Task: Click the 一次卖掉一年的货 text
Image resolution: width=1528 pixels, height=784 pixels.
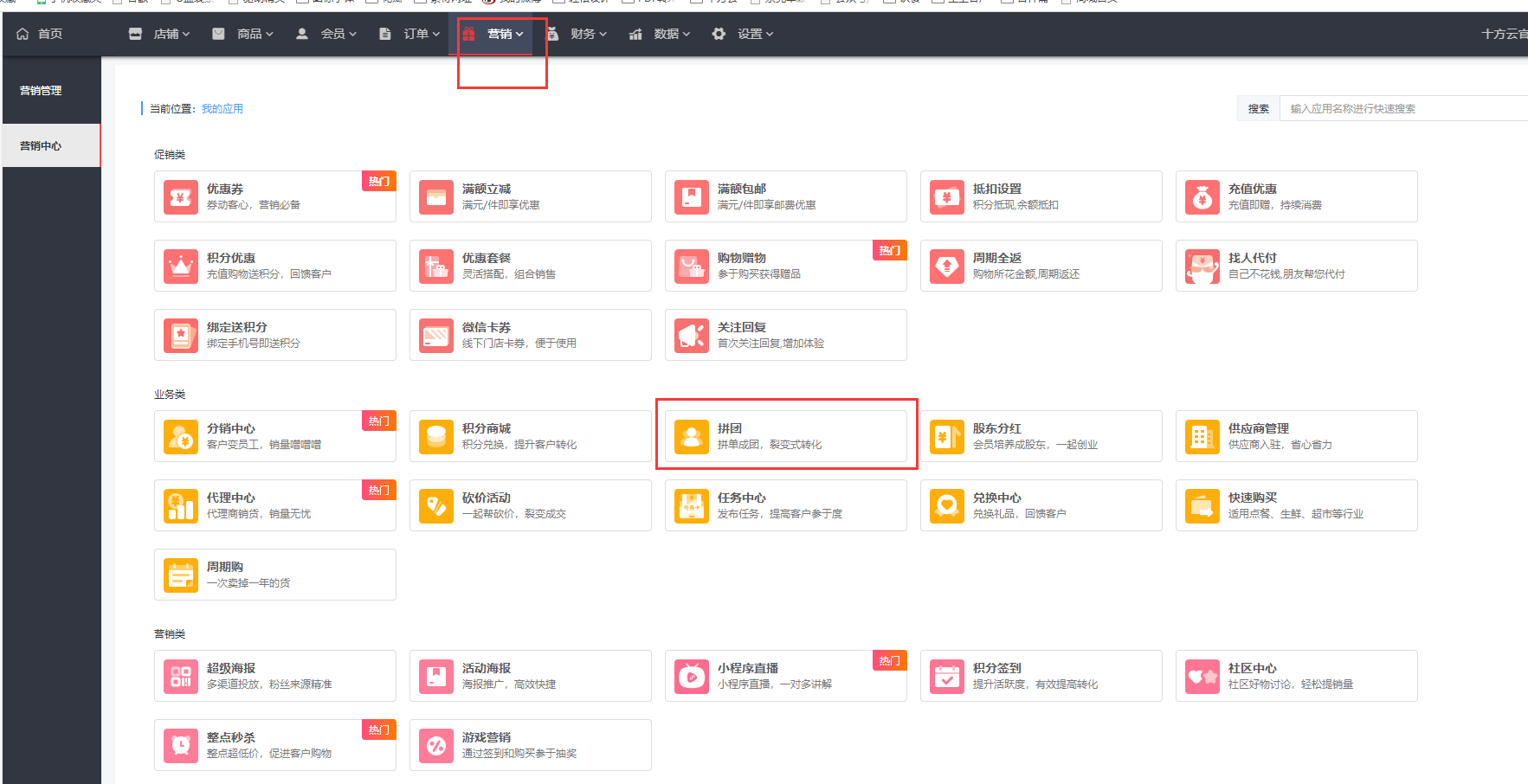Action: click(x=248, y=583)
